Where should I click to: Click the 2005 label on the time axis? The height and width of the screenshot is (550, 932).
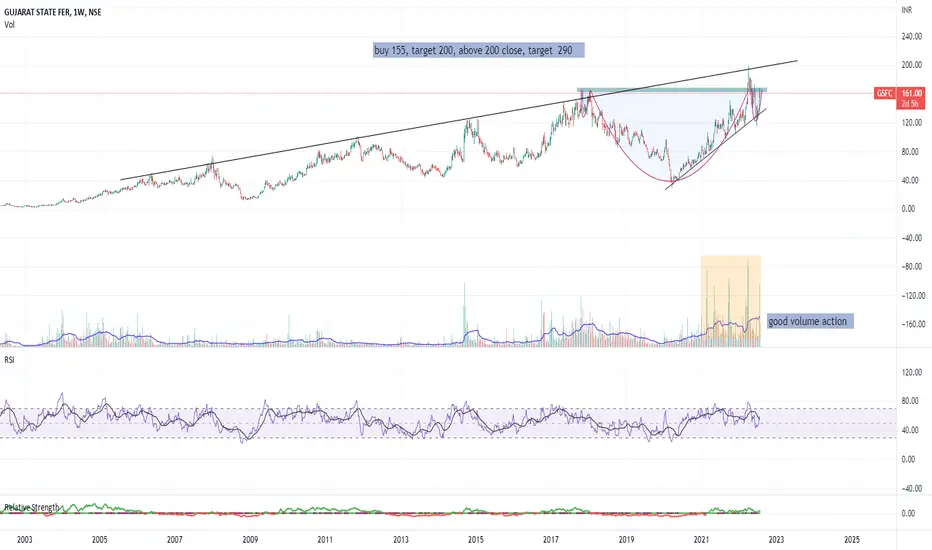99,540
